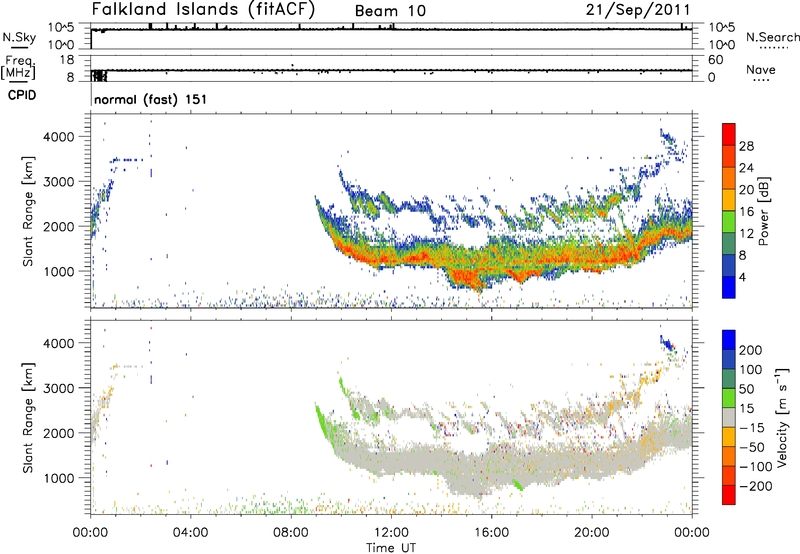Click the 'CPID' label
Image resolution: width=800 pixels, height=554 pixels.
[22, 95]
